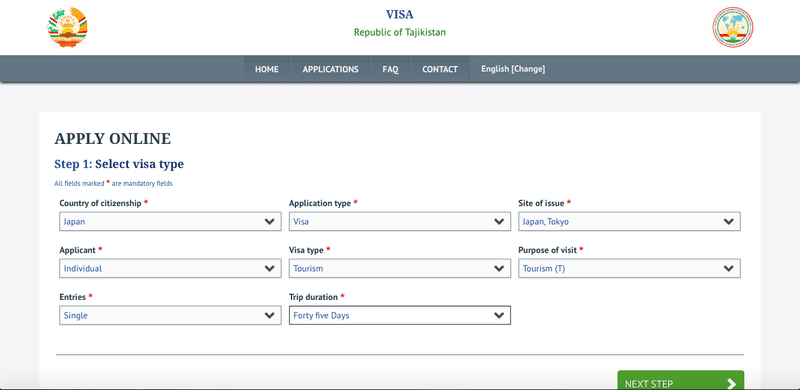Click the Tajikistan national emblem logo

[x=67, y=28]
